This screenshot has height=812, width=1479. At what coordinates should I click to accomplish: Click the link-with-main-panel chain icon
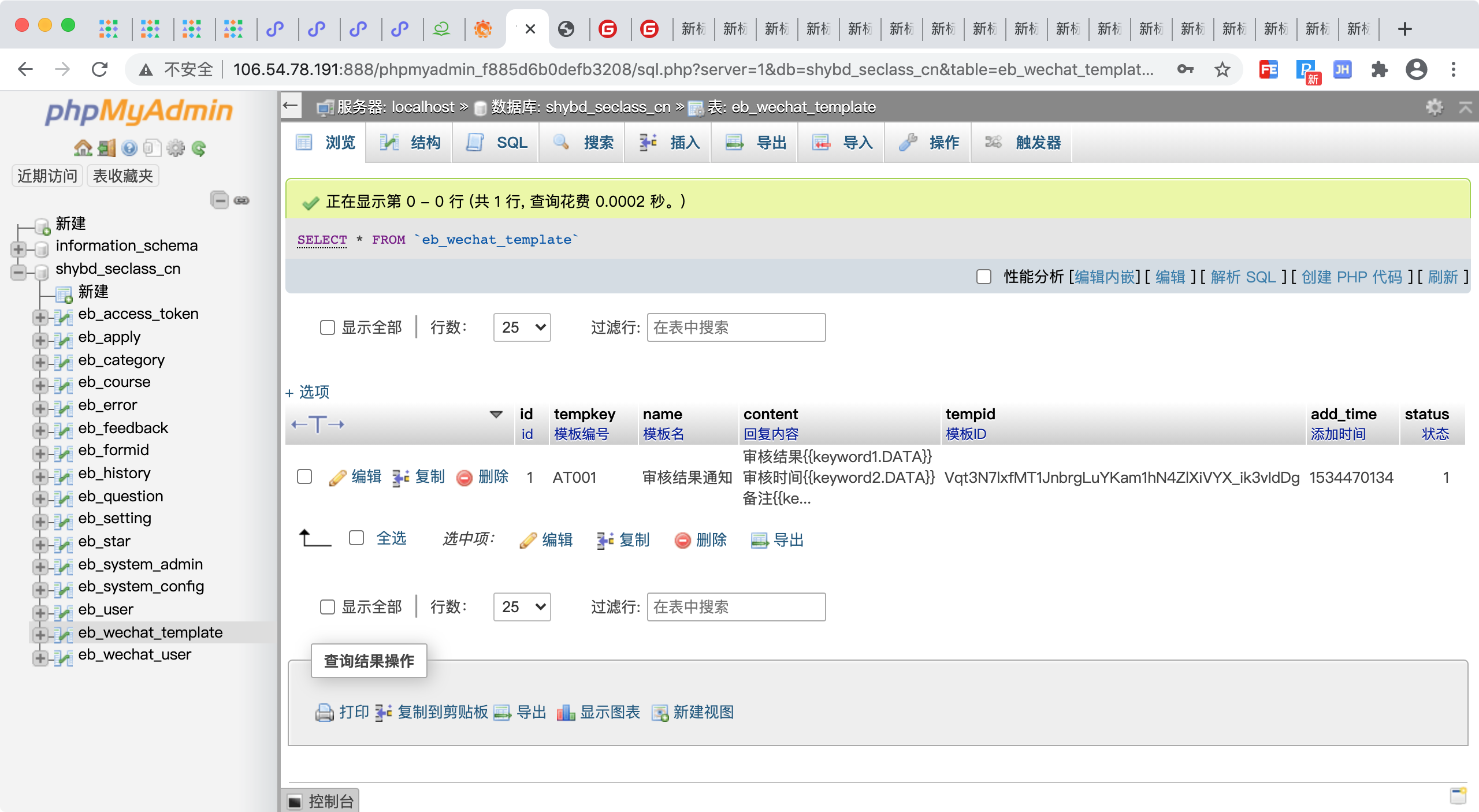click(x=241, y=200)
